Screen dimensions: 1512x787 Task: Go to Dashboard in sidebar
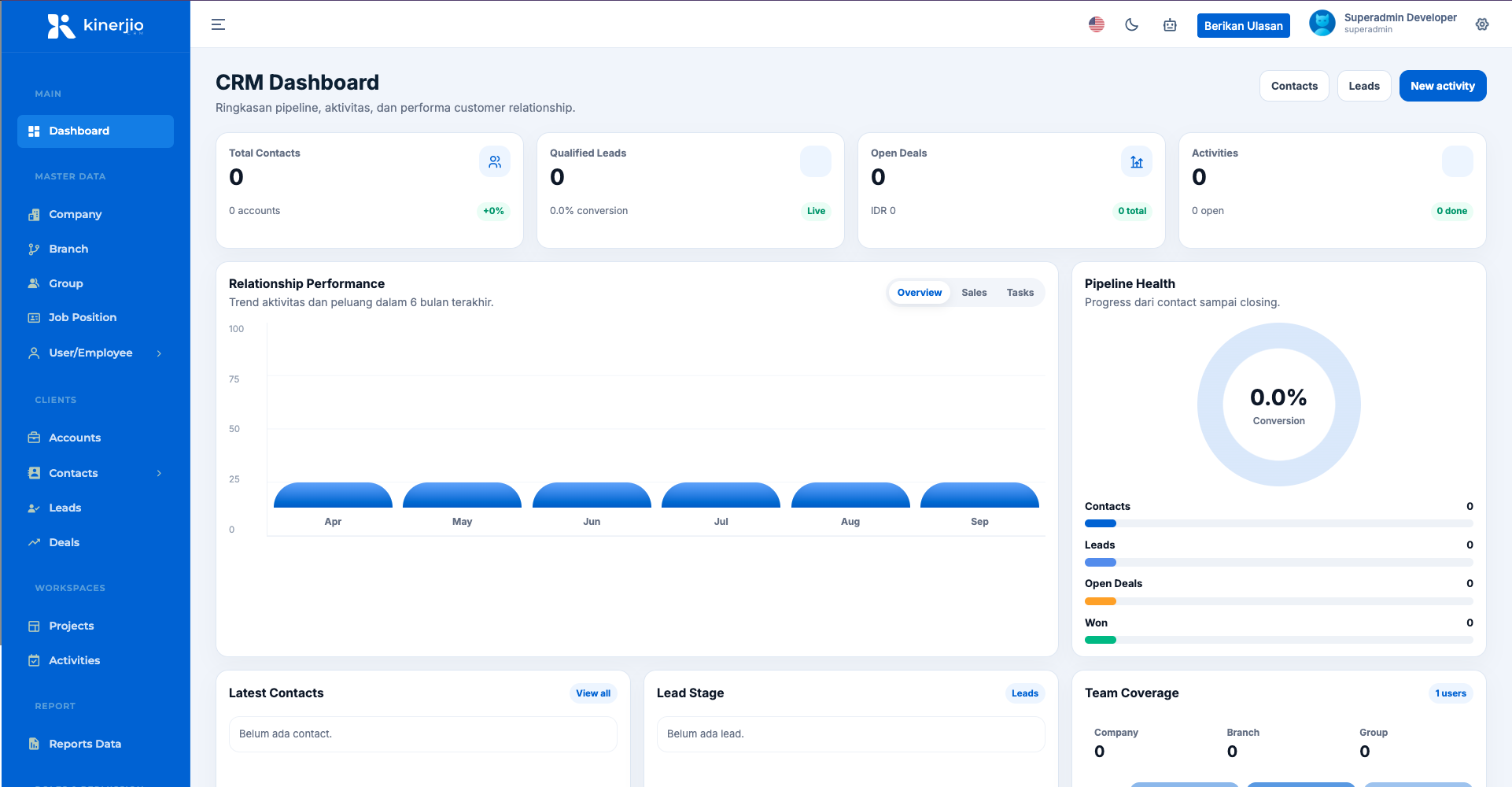coord(95,131)
